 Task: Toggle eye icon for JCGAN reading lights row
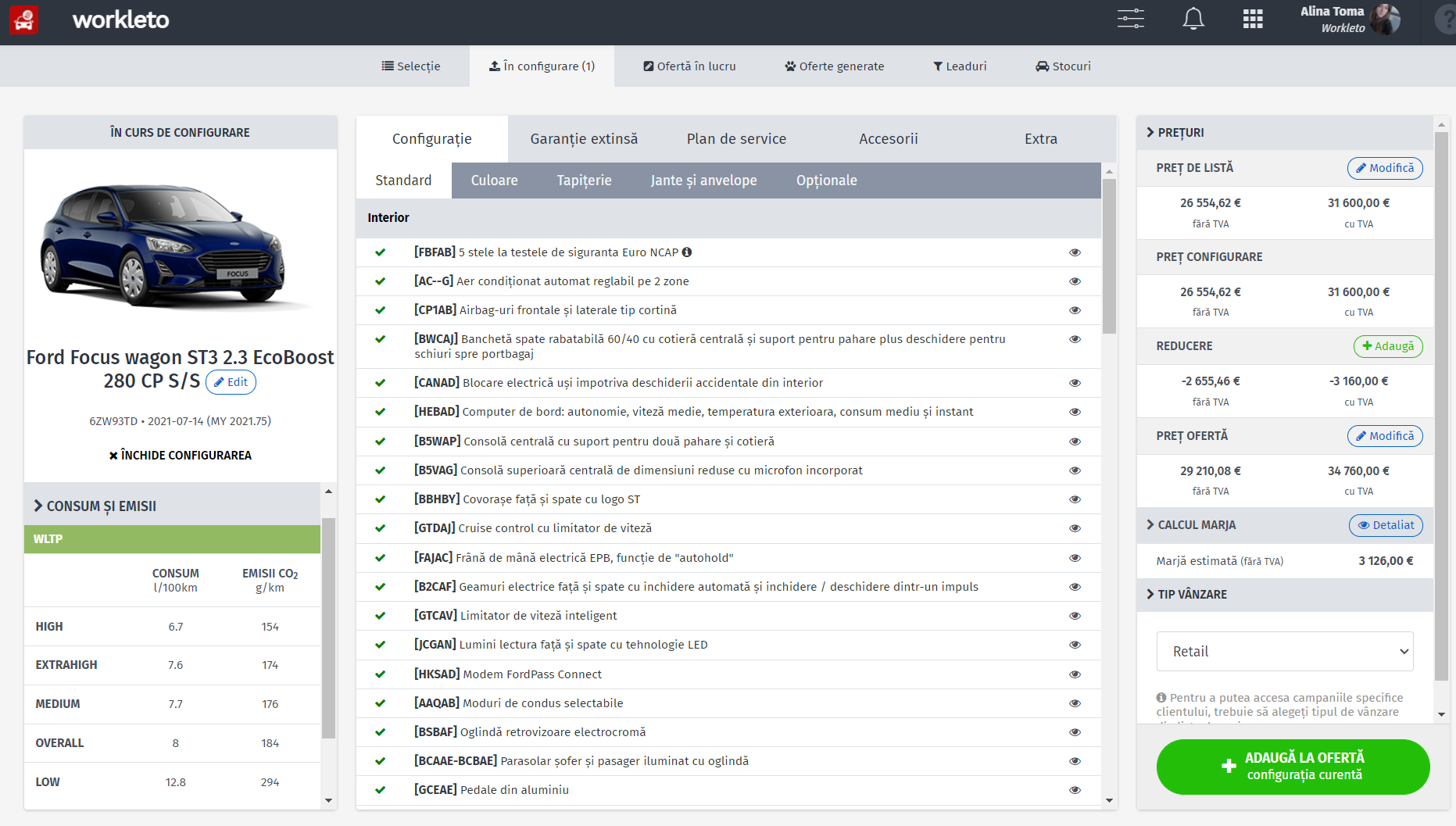(x=1075, y=645)
